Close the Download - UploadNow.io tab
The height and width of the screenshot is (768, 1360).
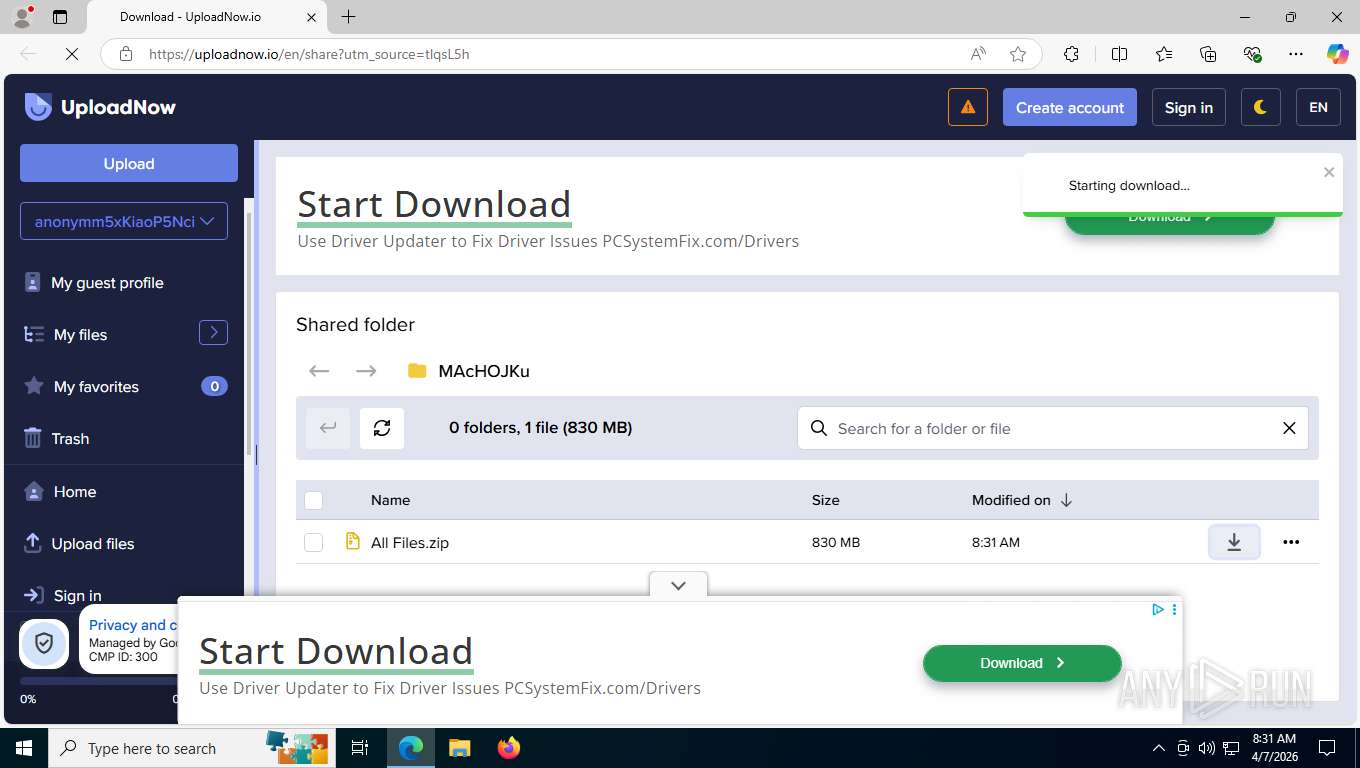click(311, 17)
